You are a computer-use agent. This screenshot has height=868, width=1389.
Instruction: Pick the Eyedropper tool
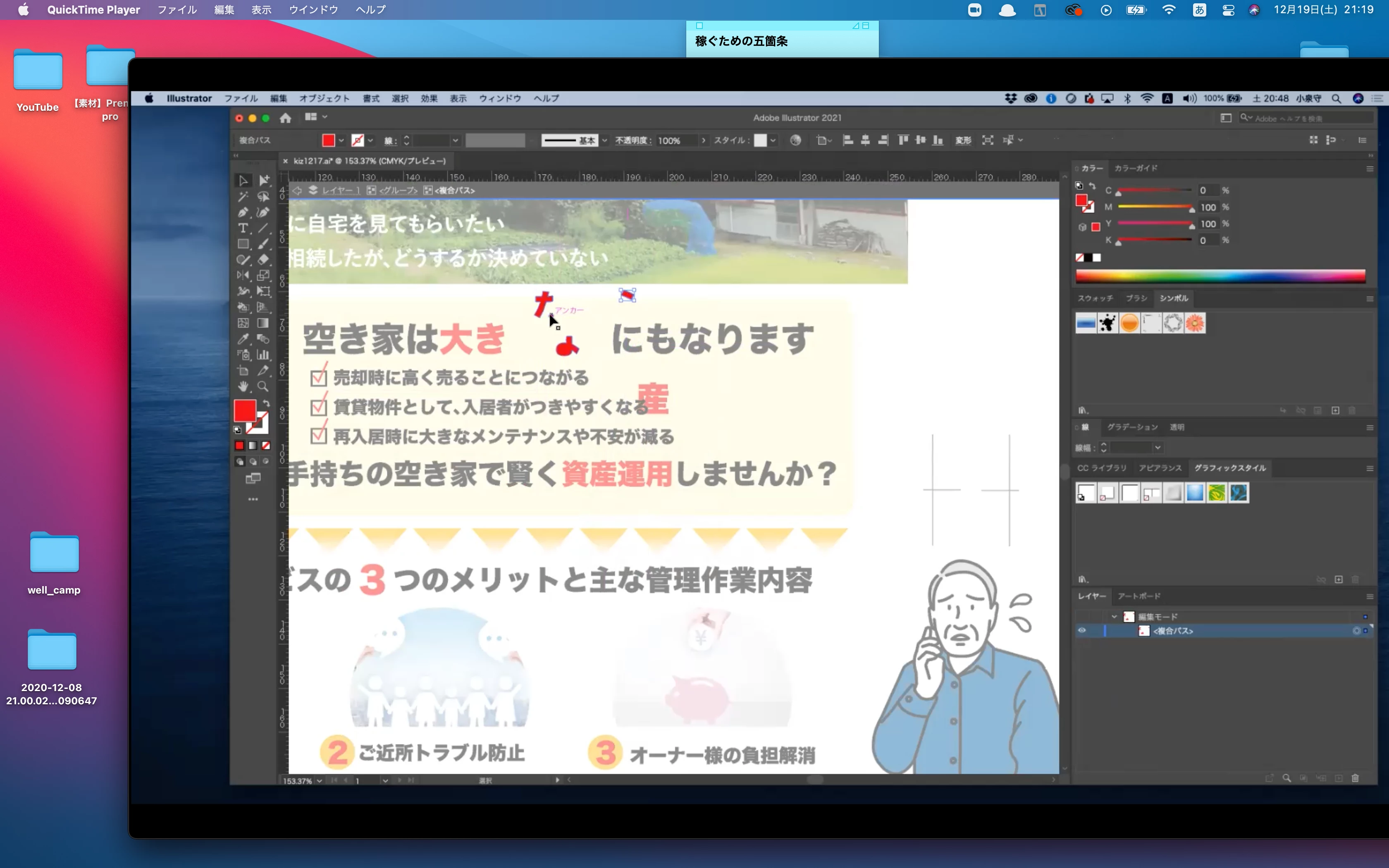point(243,339)
